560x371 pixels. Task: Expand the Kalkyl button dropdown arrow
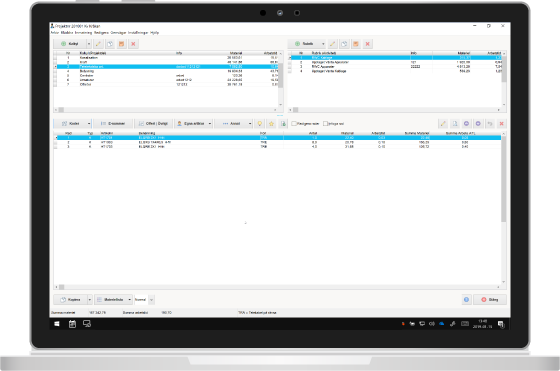[89, 44]
